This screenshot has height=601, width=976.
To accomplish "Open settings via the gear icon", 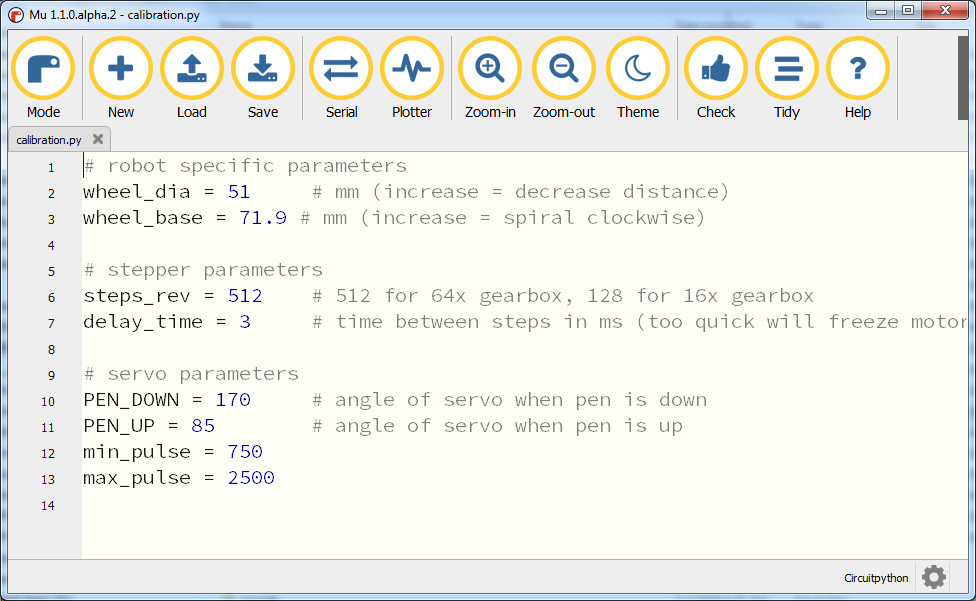I will pos(934,577).
